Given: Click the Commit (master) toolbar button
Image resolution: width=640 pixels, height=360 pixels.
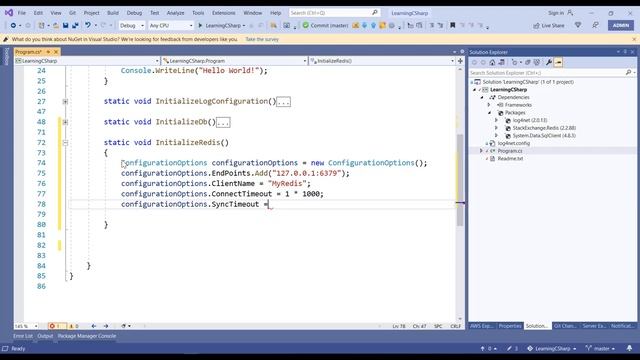Looking at the screenshot, I should coord(325,25).
